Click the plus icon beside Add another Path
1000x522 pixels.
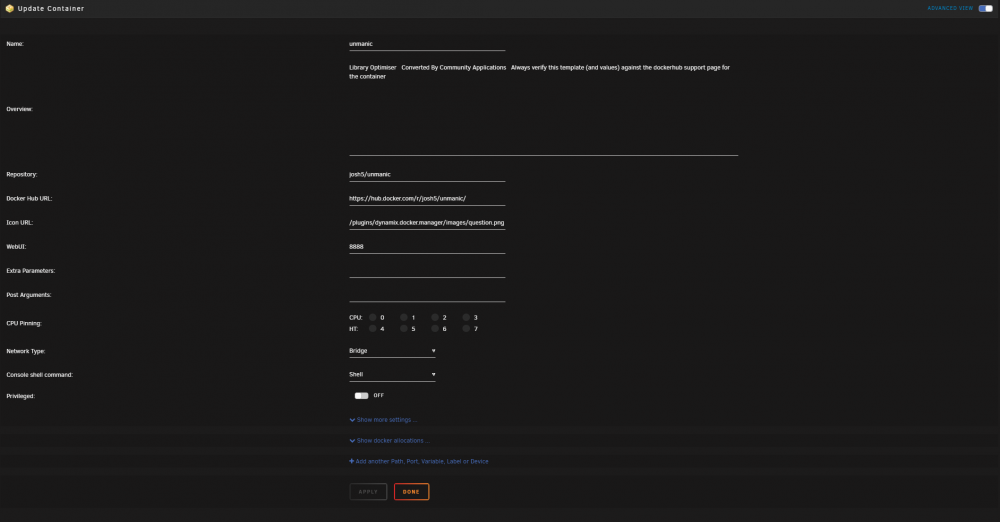[x=351, y=461]
